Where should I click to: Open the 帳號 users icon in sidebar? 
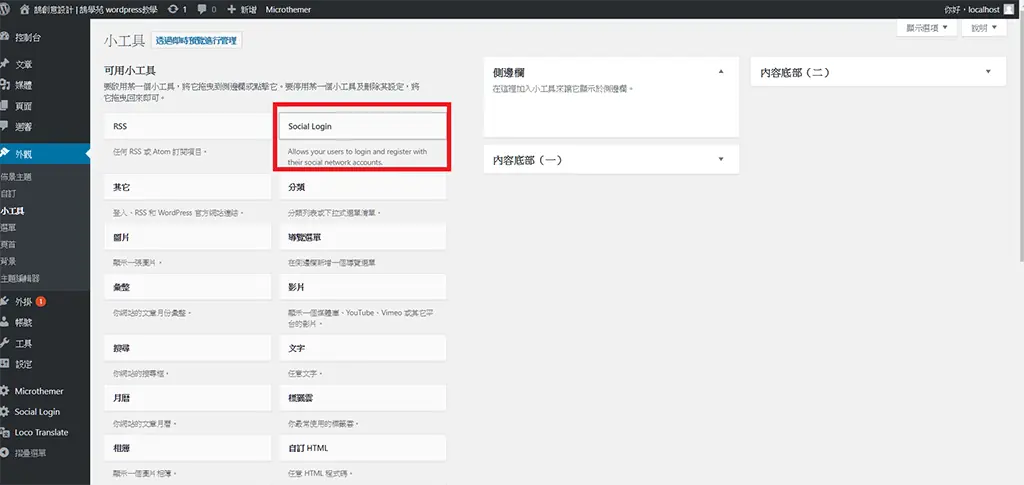click(x=5, y=322)
